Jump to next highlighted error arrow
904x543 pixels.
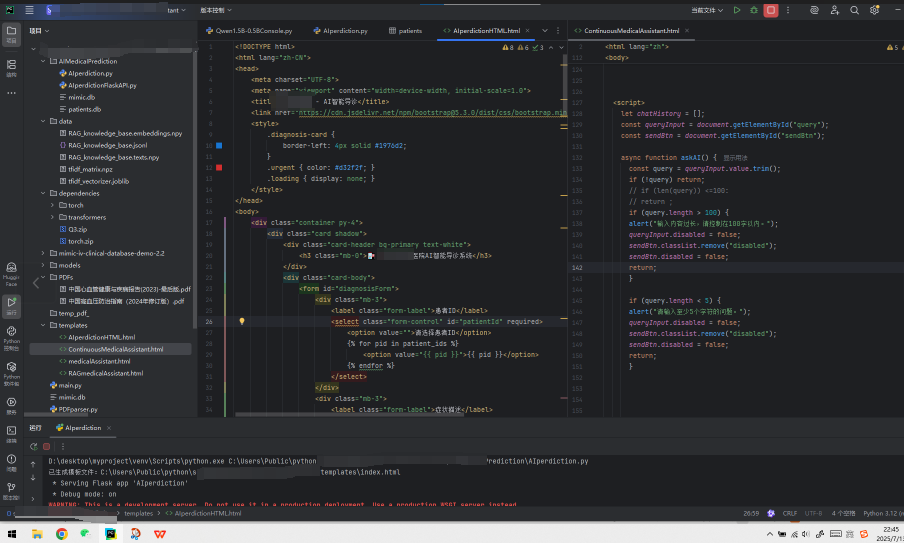(x=562, y=48)
